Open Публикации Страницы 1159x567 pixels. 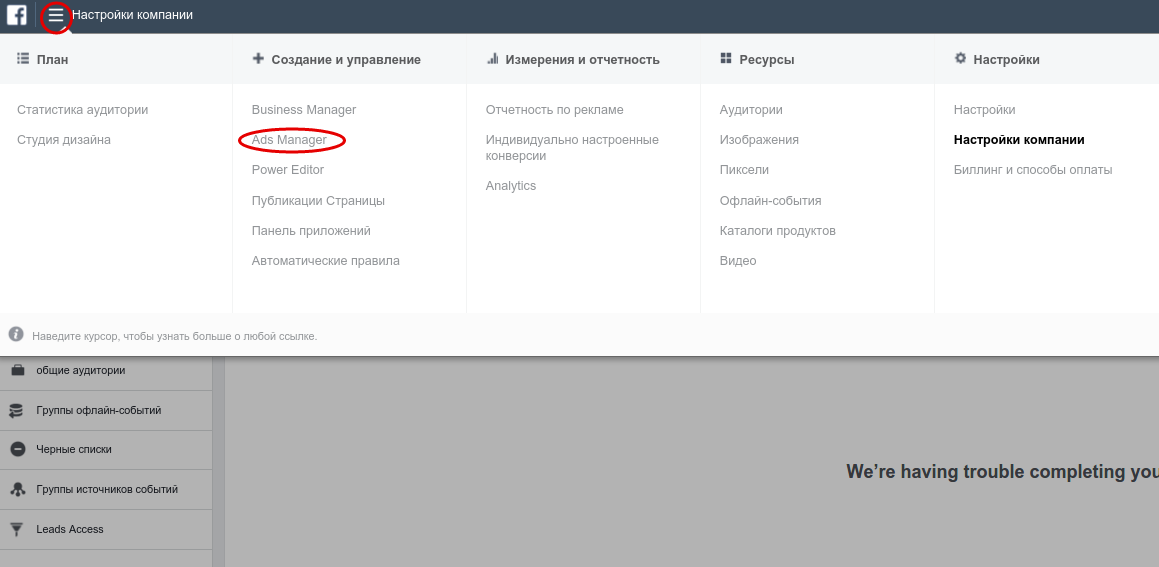[318, 201]
